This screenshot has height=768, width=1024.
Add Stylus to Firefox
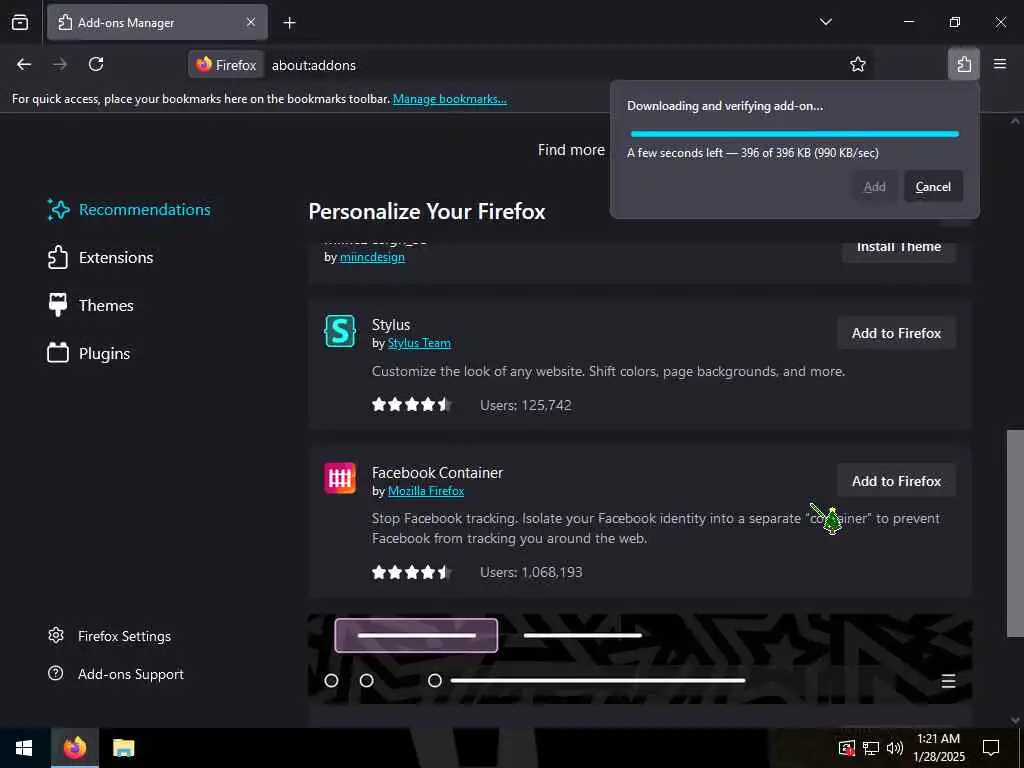coord(896,333)
